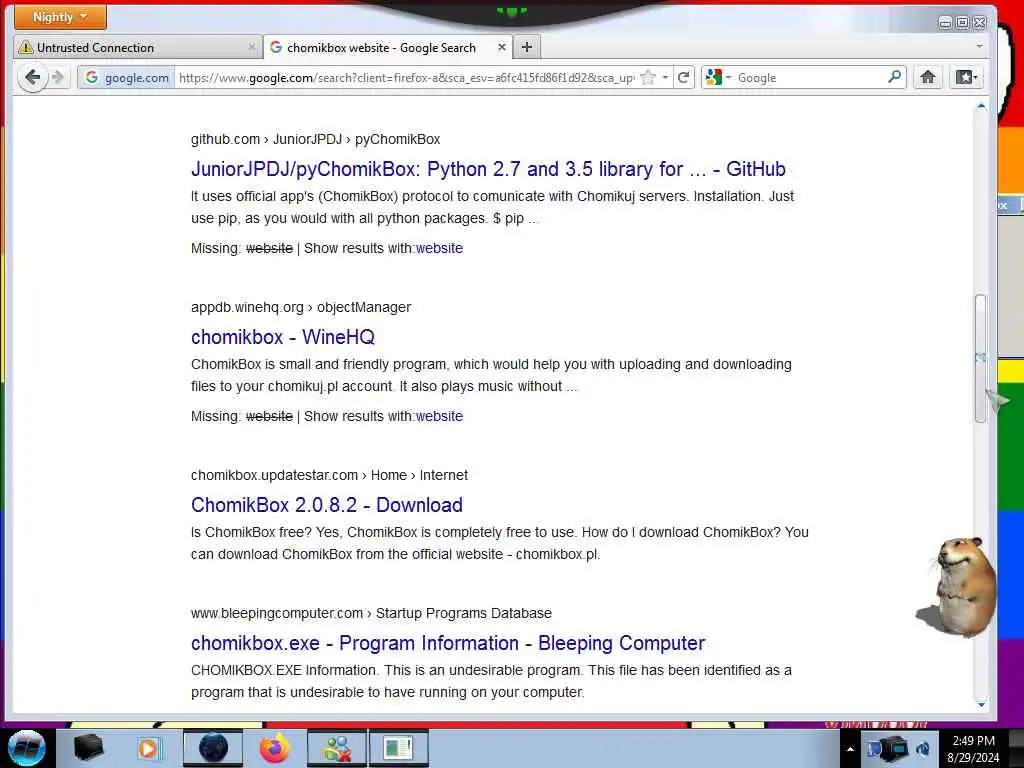The image size is (1024, 768).
Task: Reload the current page
Action: coord(683,78)
